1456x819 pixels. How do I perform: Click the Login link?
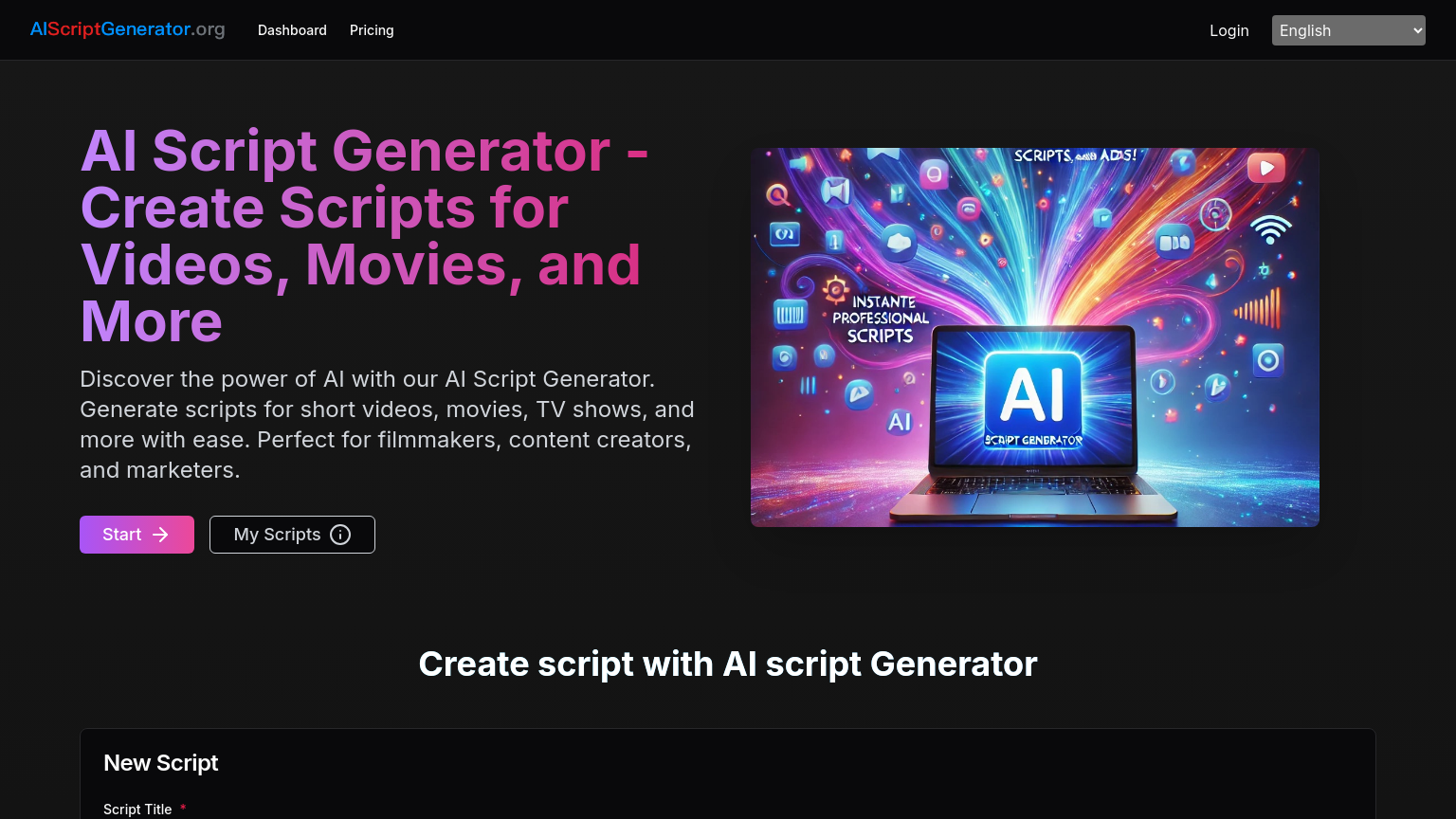pyautogui.click(x=1228, y=29)
